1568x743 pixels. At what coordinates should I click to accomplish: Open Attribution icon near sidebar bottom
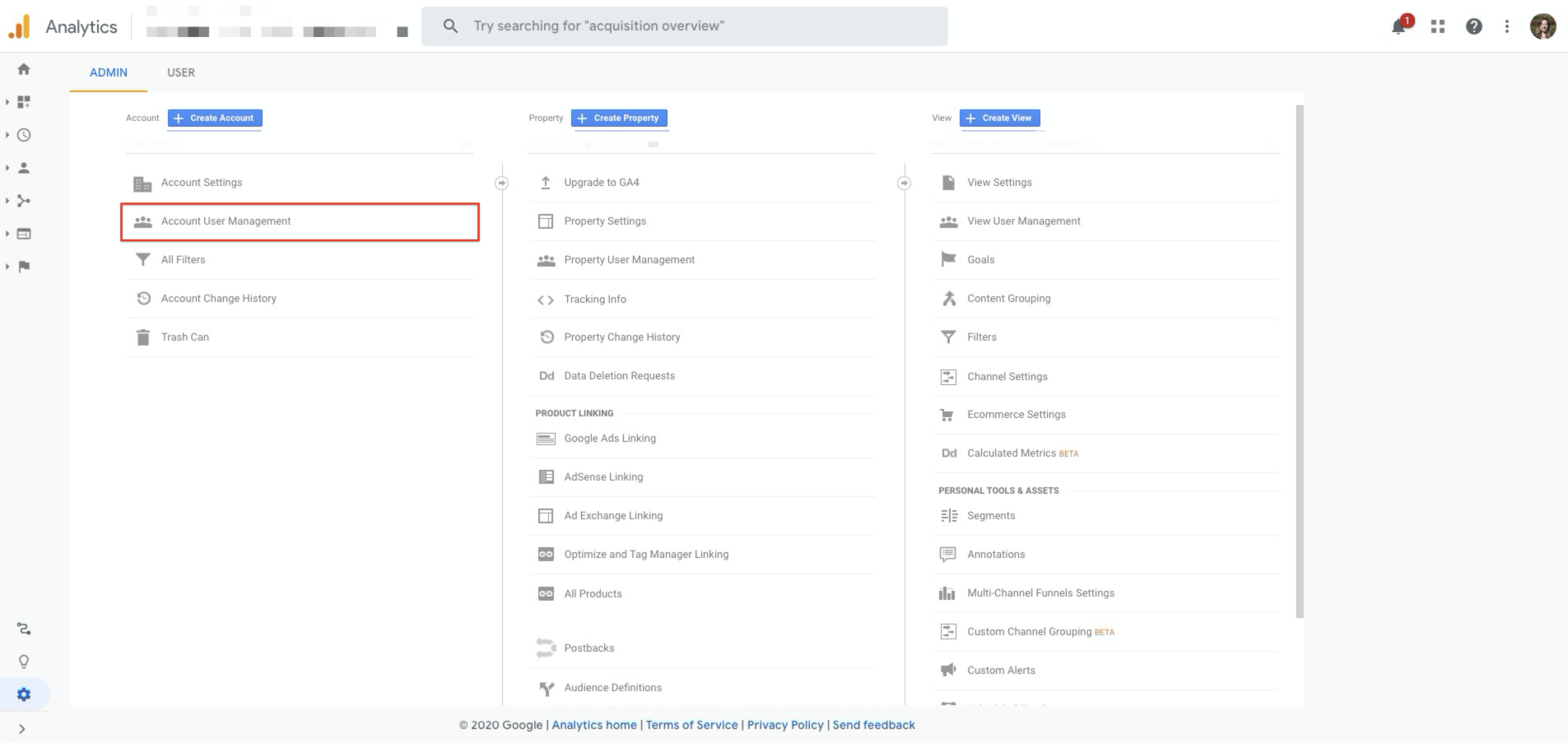(x=24, y=629)
